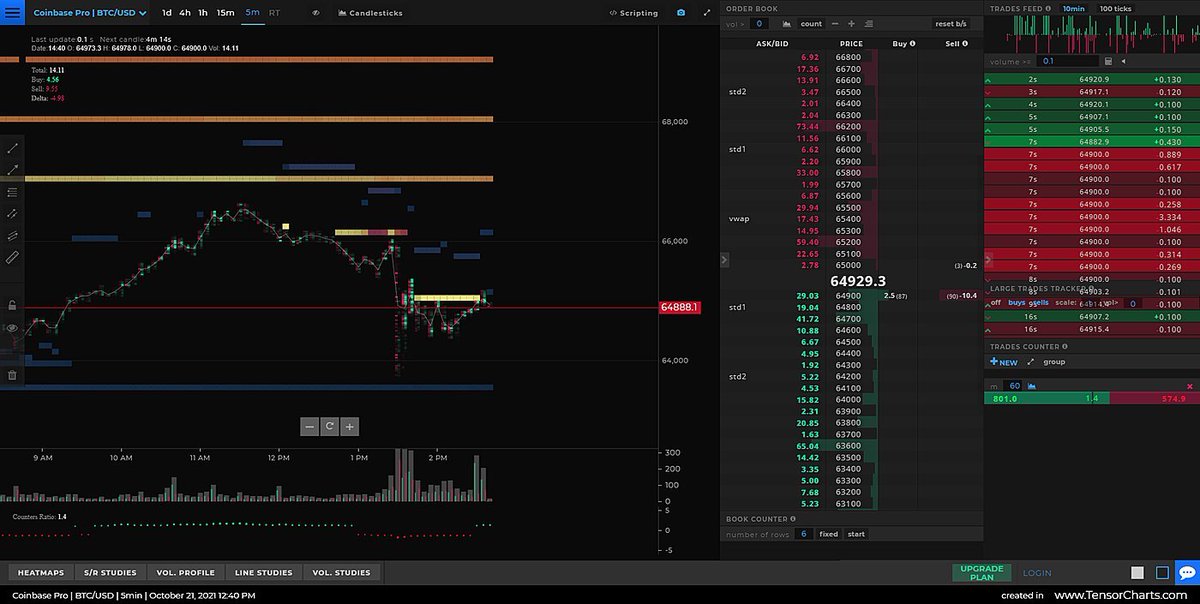Toggle order book chart icon beside count
This screenshot has height=604, width=1200.
(787, 23)
